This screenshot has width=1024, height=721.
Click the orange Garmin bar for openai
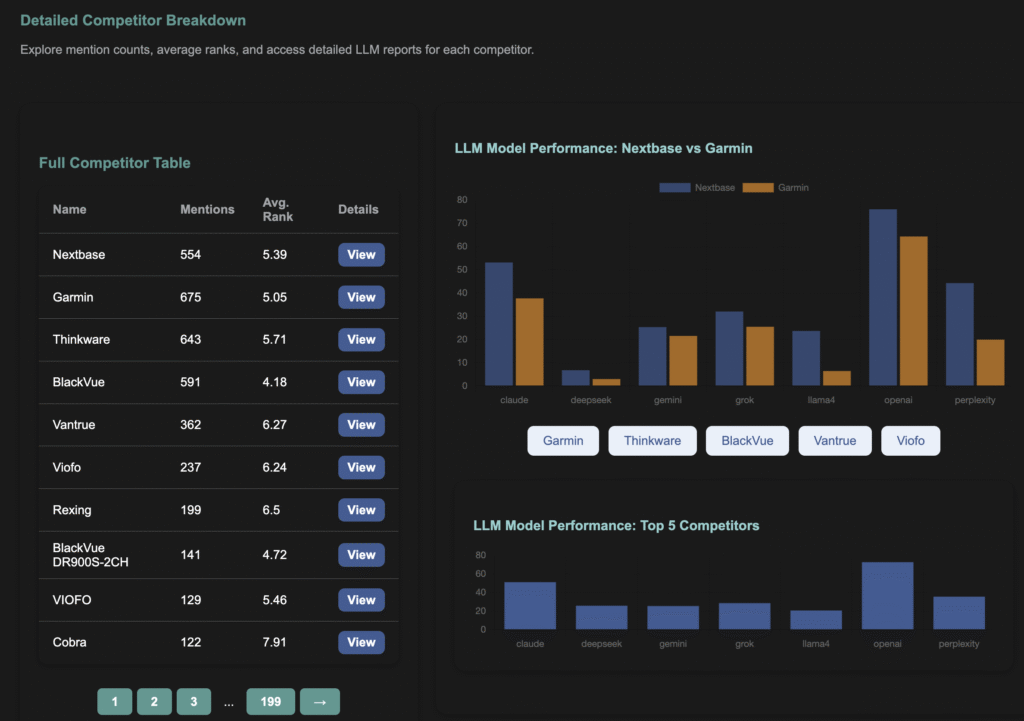[x=914, y=311]
